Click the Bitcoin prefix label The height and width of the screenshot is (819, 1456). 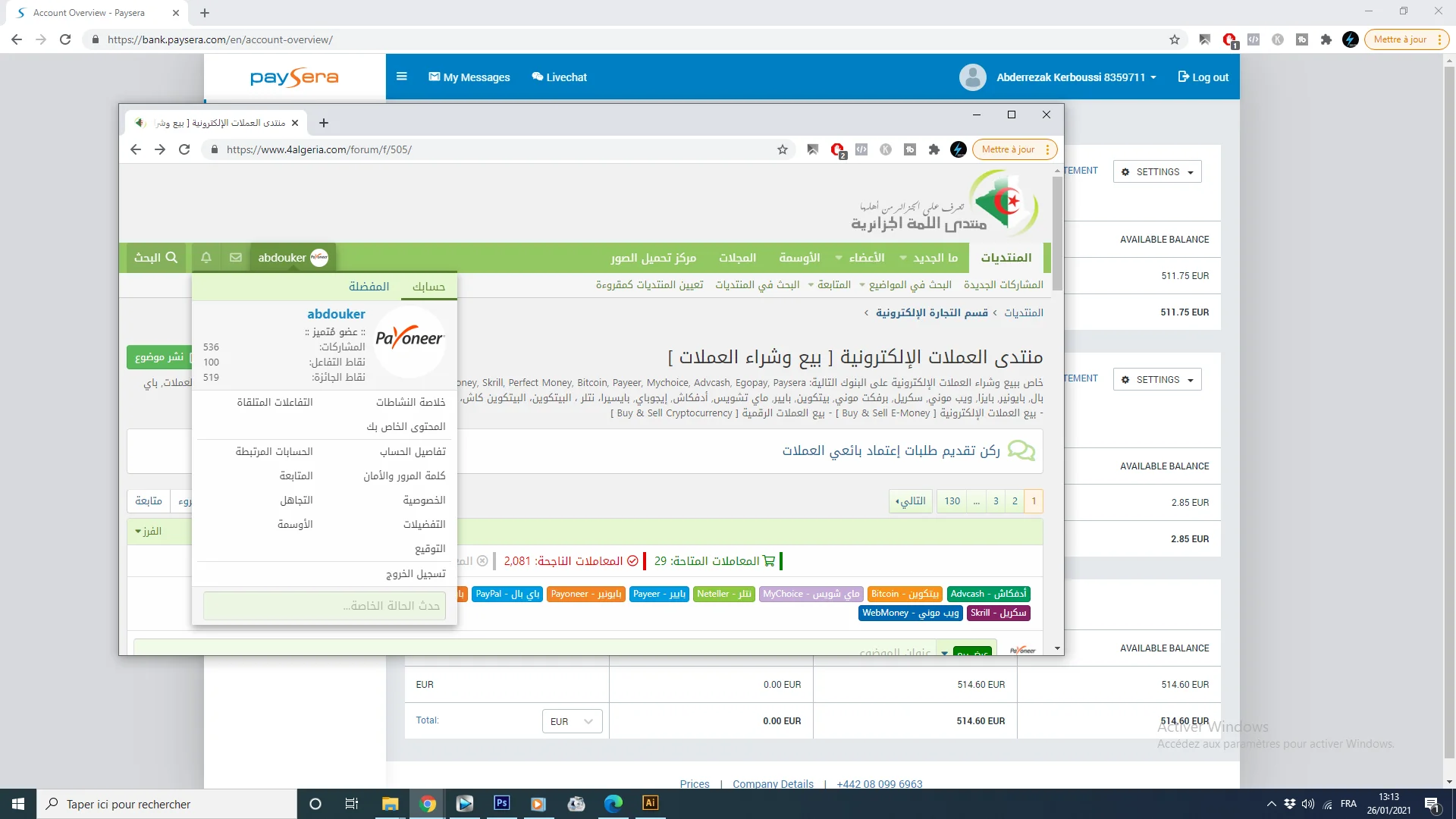coord(904,594)
